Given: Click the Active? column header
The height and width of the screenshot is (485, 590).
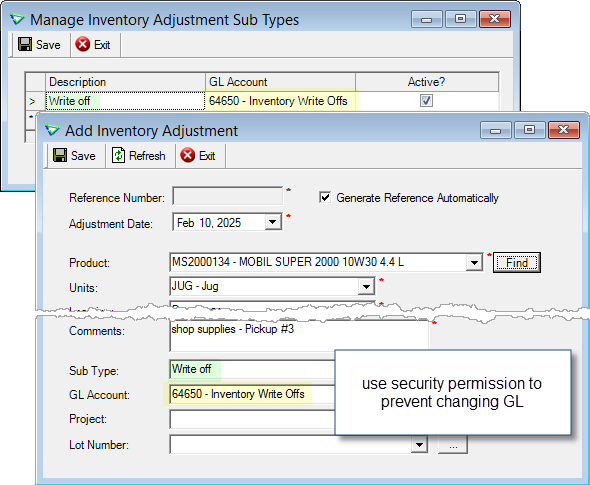Looking at the screenshot, I should pyautogui.click(x=427, y=82).
